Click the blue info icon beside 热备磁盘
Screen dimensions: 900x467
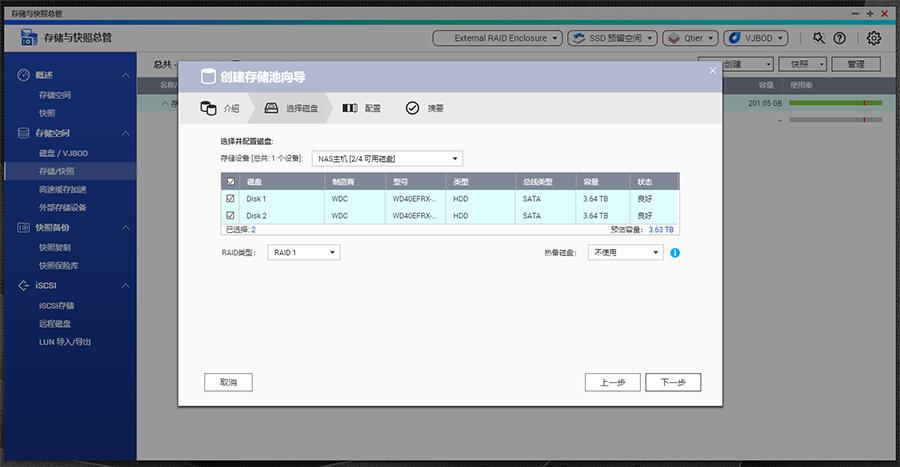pos(675,252)
